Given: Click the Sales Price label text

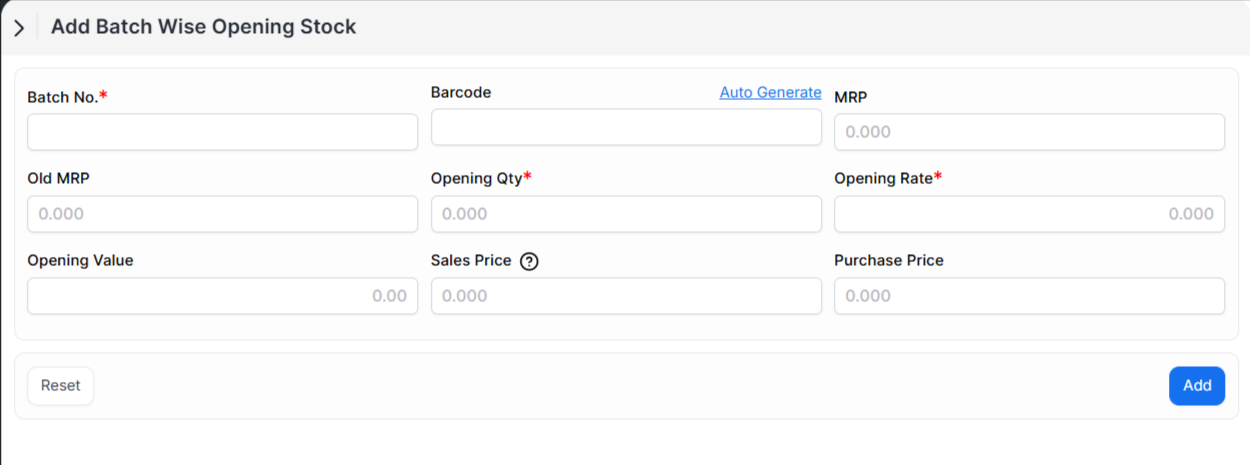Looking at the screenshot, I should coord(471,260).
